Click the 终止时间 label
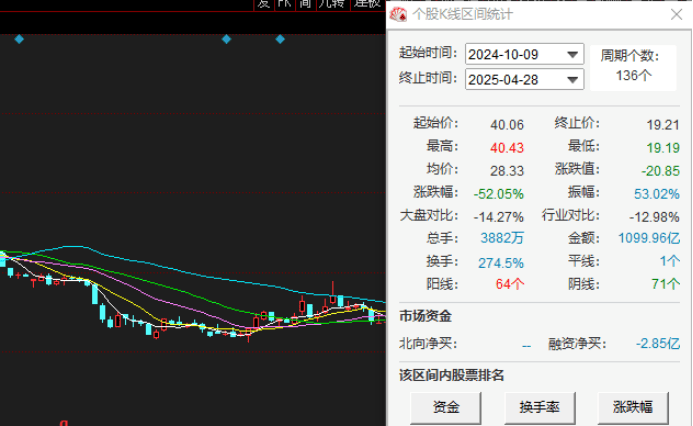Image resolution: width=693 pixels, height=426 pixels. [x=428, y=78]
